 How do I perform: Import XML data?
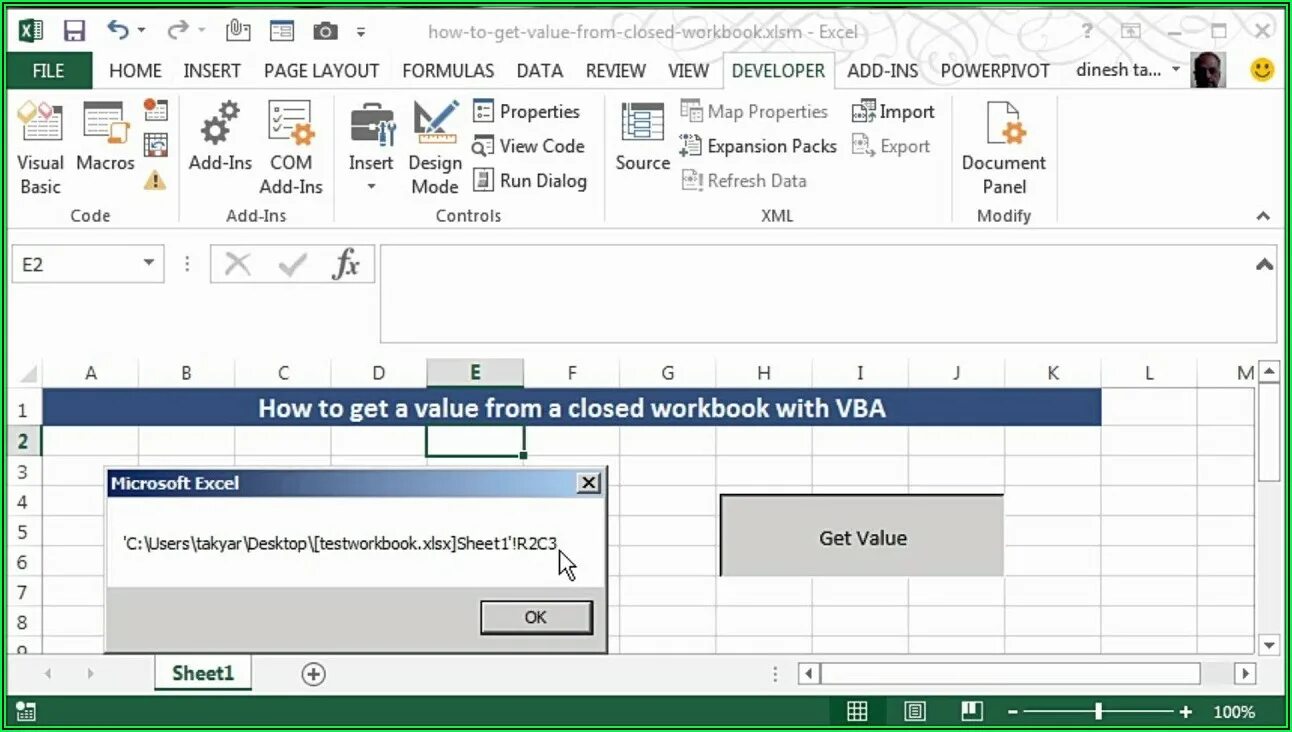pos(893,111)
